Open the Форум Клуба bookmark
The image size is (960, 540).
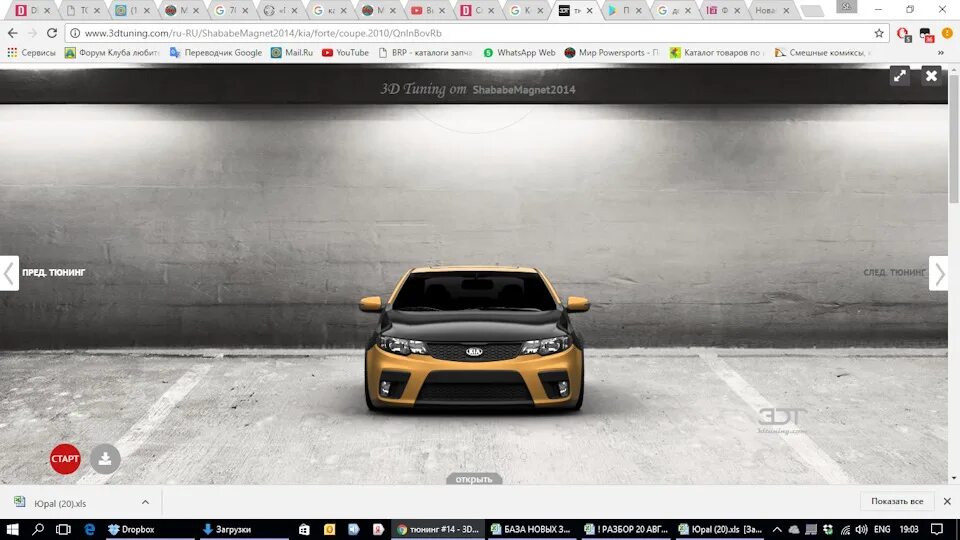click(x=112, y=53)
